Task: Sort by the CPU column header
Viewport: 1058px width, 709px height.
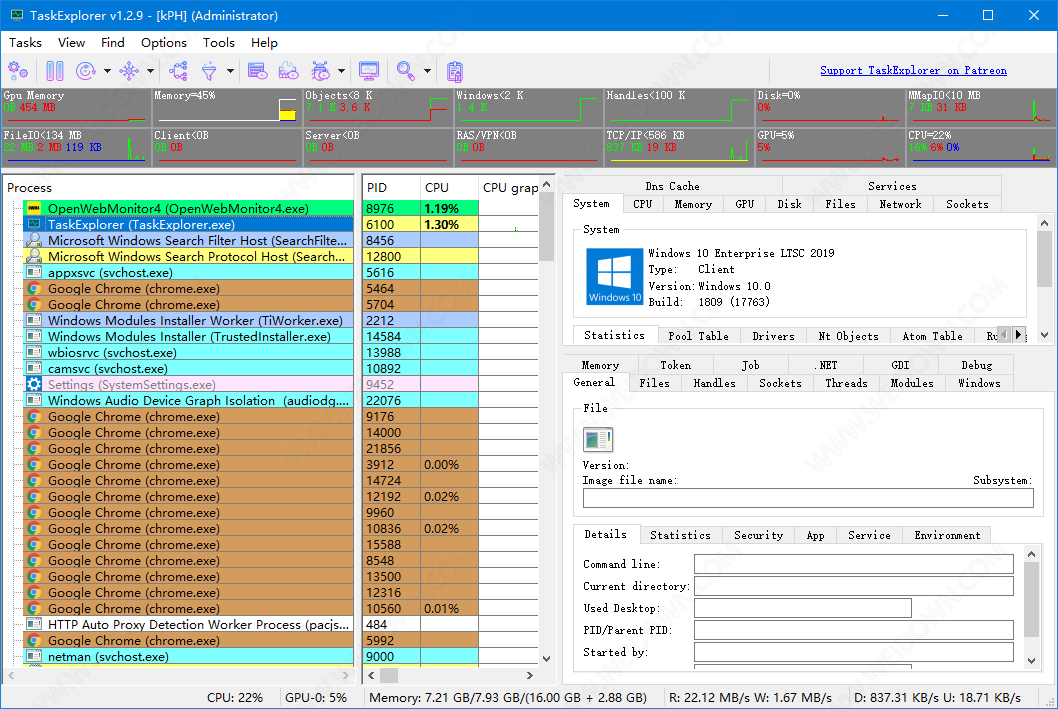Action: [x=449, y=188]
